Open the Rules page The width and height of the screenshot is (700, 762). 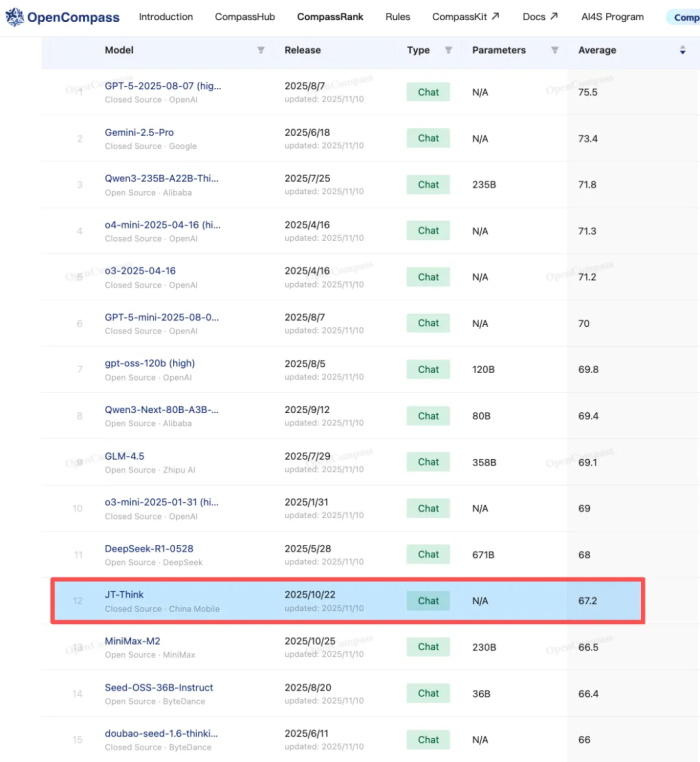[398, 17]
